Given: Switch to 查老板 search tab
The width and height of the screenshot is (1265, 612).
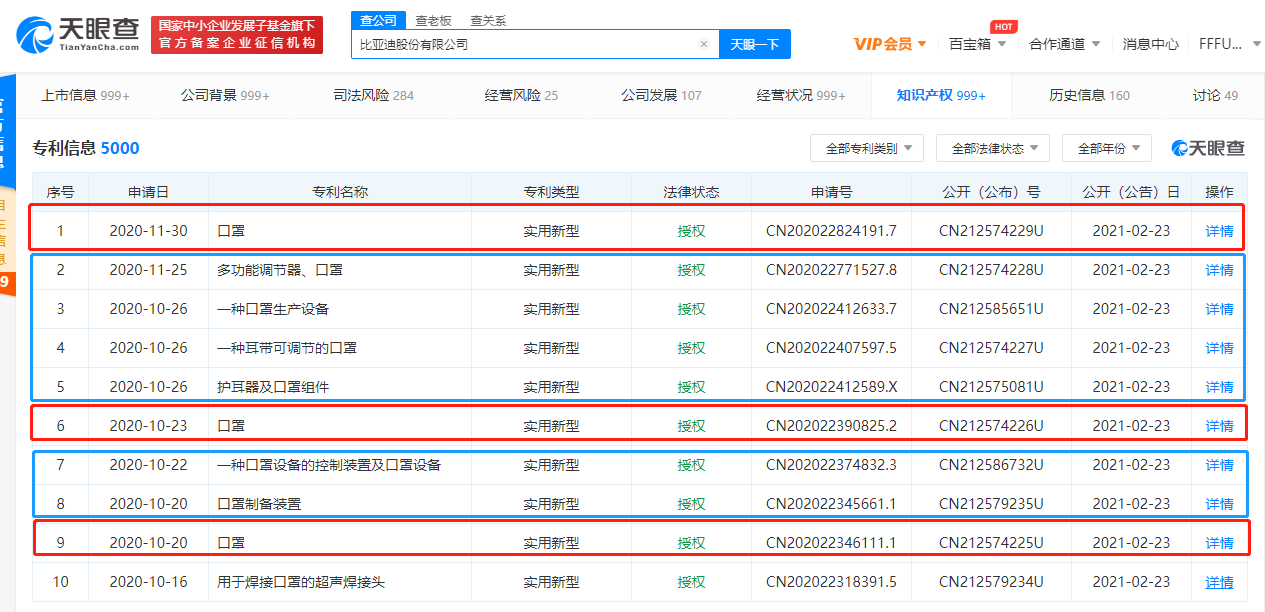Looking at the screenshot, I should (x=434, y=20).
